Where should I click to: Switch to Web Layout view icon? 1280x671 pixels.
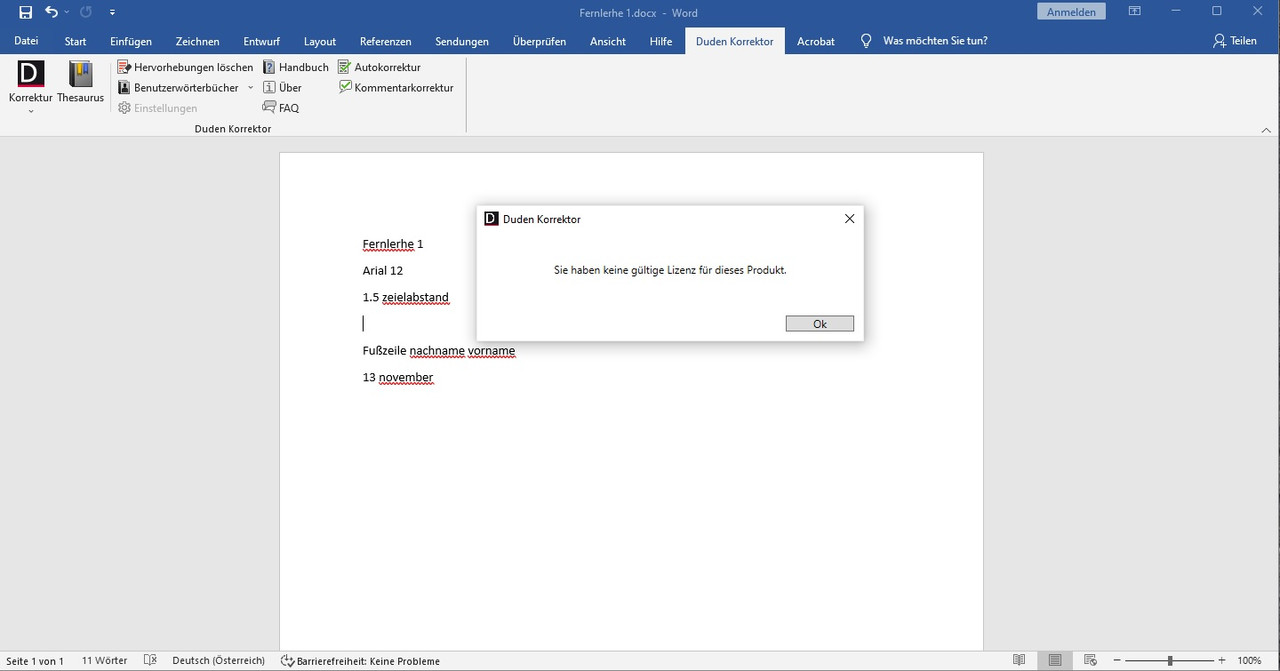(1091, 661)
